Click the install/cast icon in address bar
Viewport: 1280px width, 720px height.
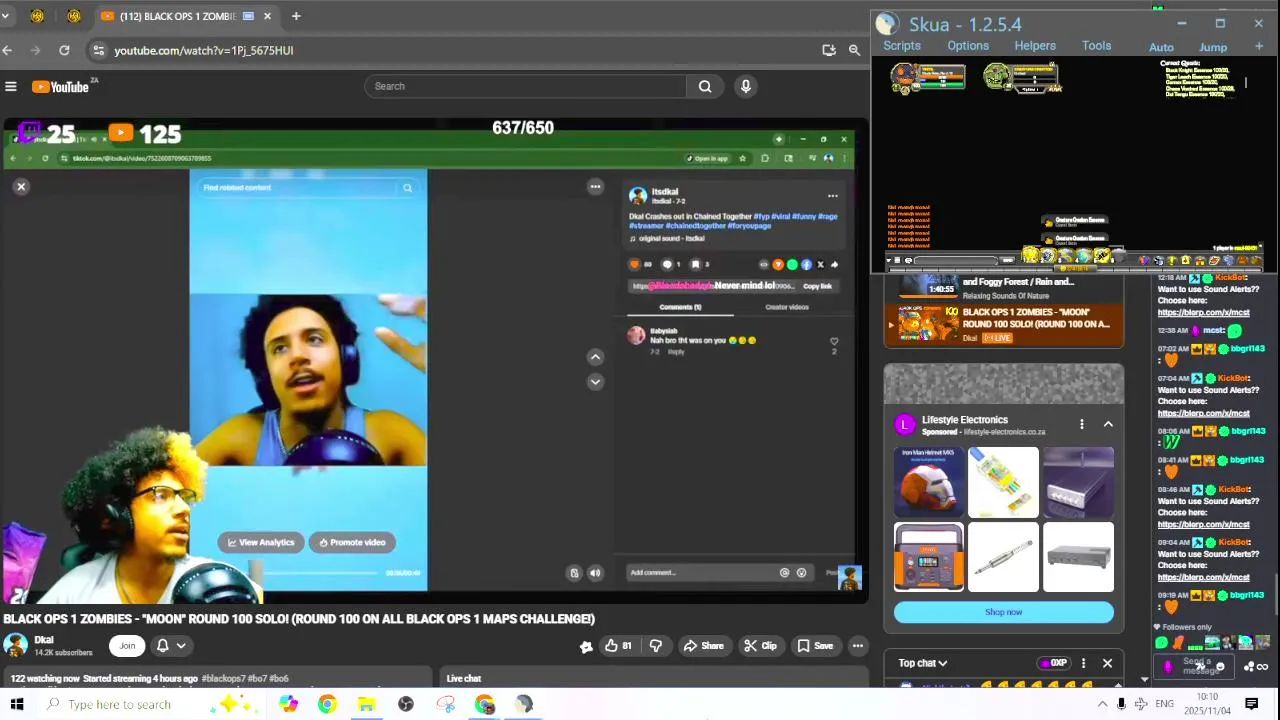(829, 50)
